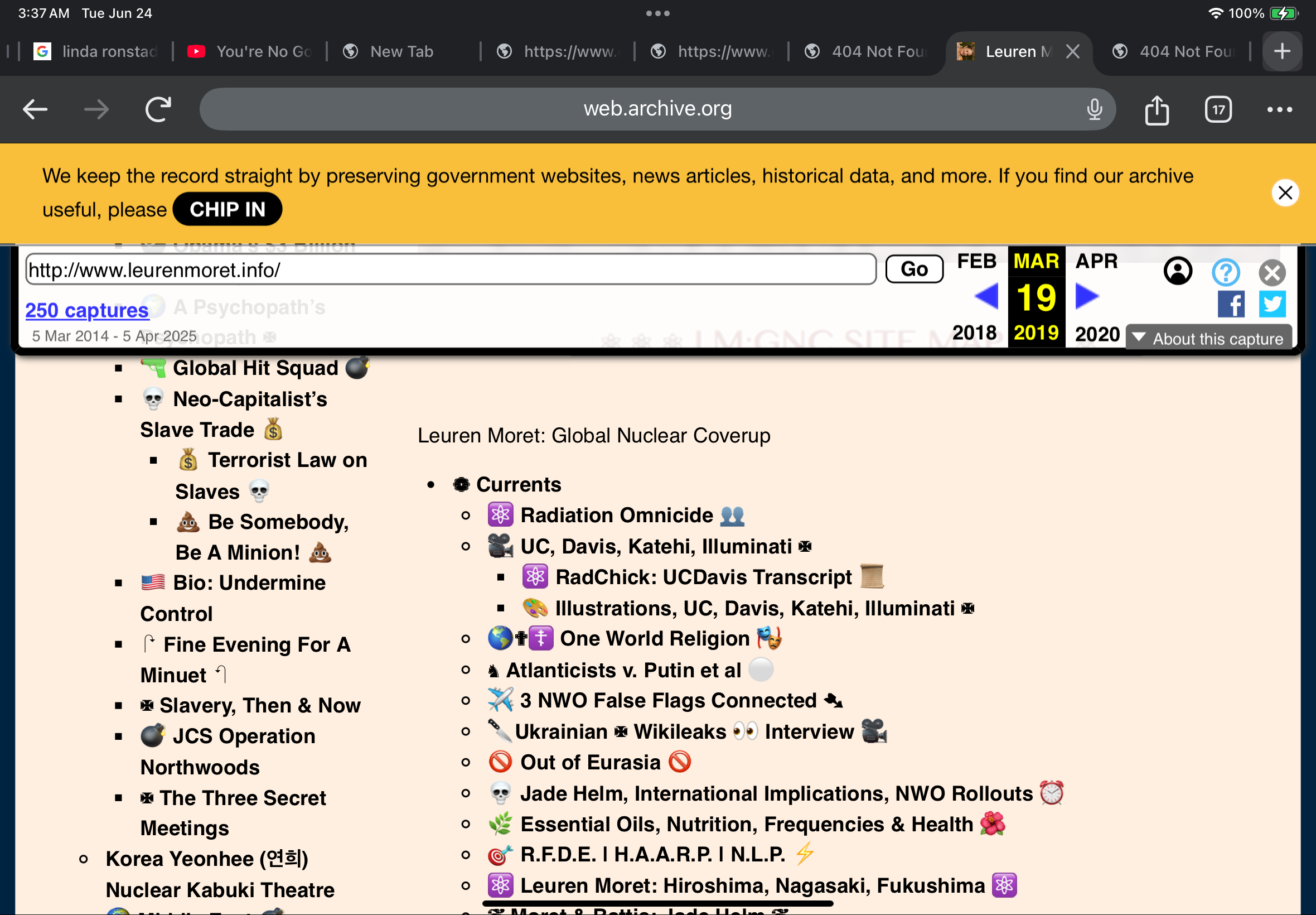
Task: Switch to the linda ronstadt tab
Action: [x=95, y=51]
